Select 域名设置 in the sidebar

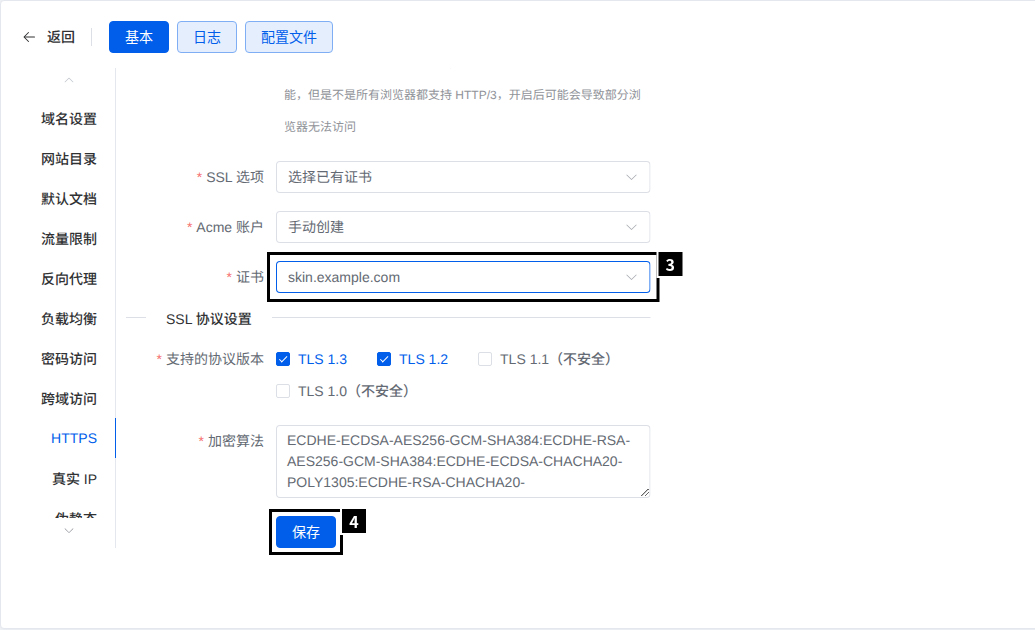point(69,119)
